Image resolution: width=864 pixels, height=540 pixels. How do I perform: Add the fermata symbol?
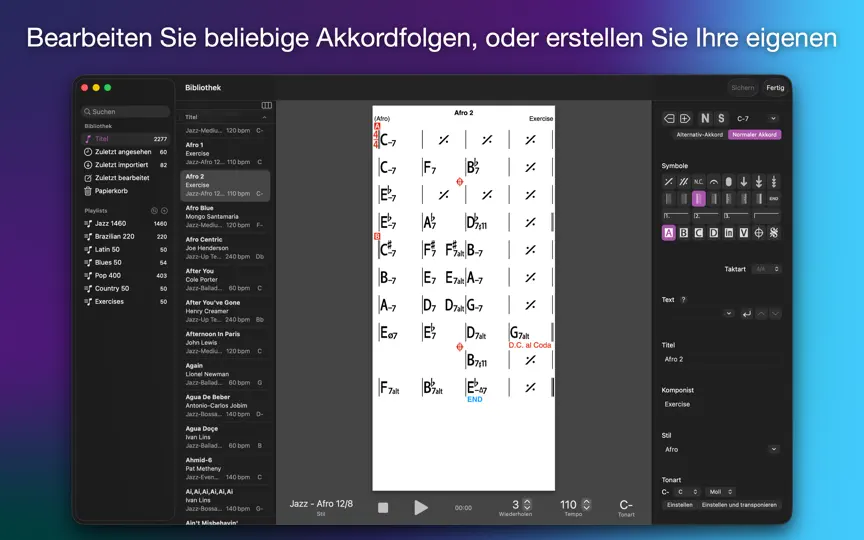point(714,182)
